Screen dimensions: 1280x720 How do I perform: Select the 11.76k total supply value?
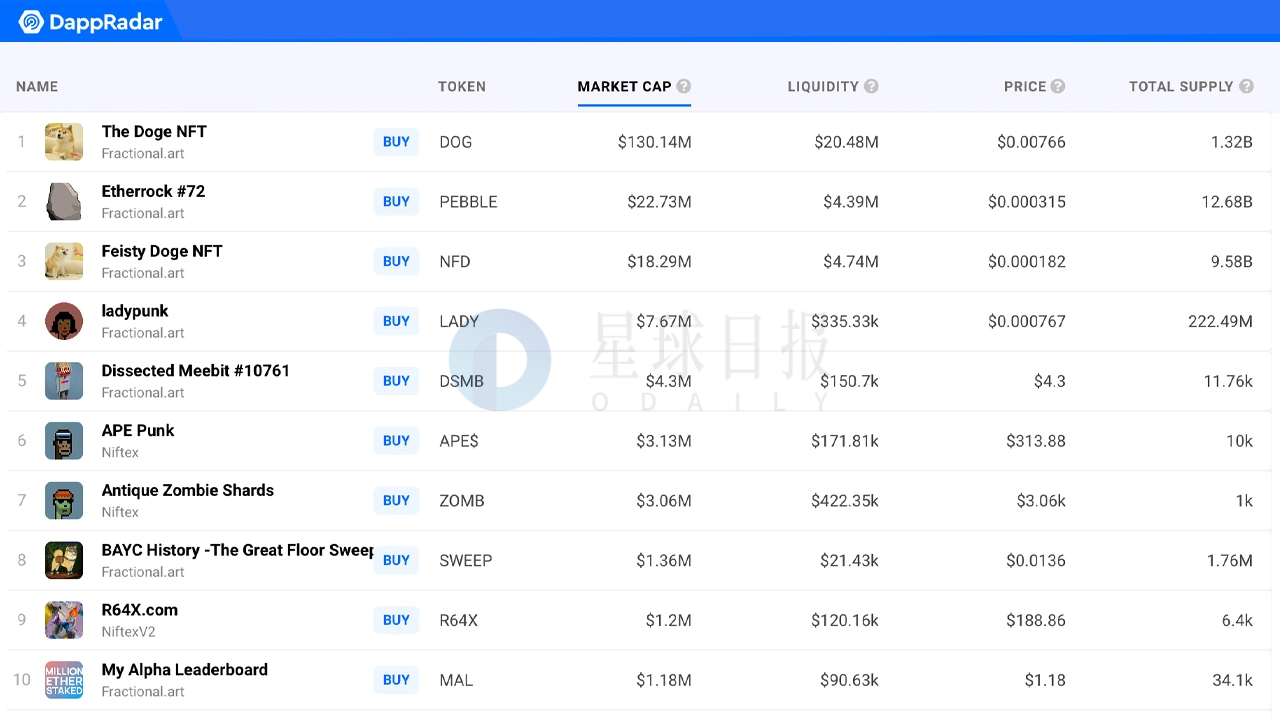[x=1228, y=381]
